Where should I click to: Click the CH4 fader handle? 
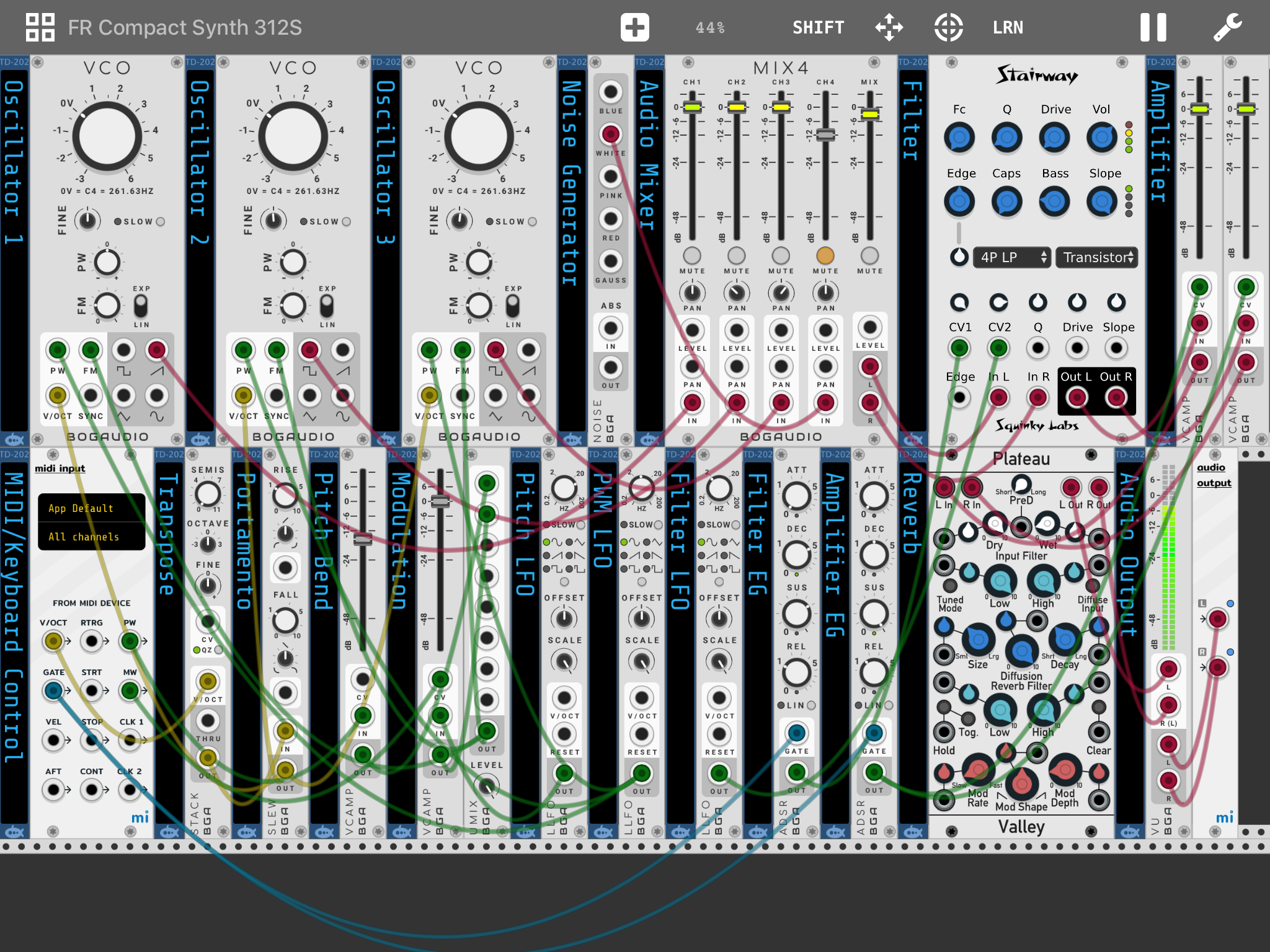click(825, 134)
